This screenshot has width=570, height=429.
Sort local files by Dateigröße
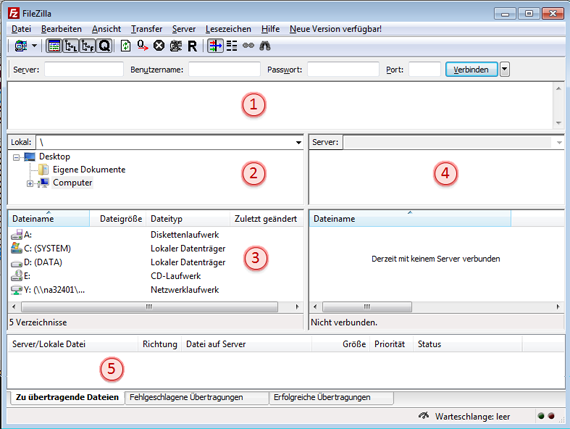coord(118,218)
